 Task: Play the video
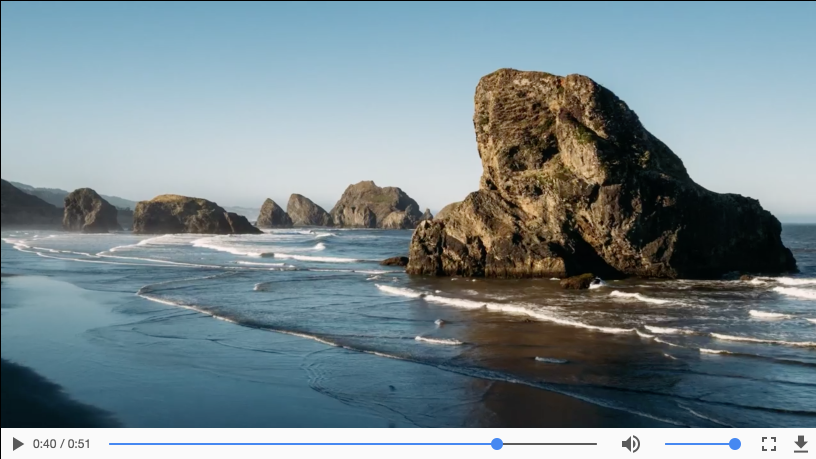pyautogui.click(x=18, y=444)
